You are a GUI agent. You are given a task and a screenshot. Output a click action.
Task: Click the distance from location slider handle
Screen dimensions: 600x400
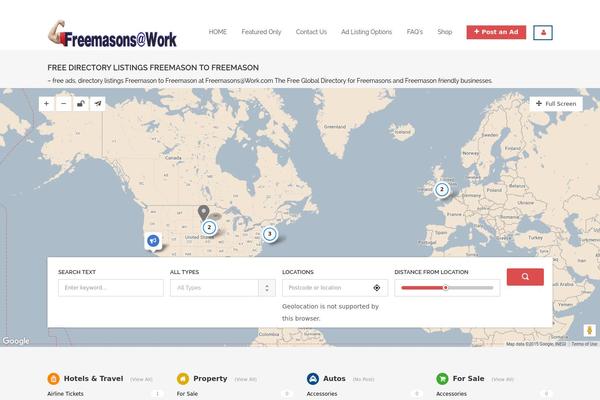click(x=445, y=287)
